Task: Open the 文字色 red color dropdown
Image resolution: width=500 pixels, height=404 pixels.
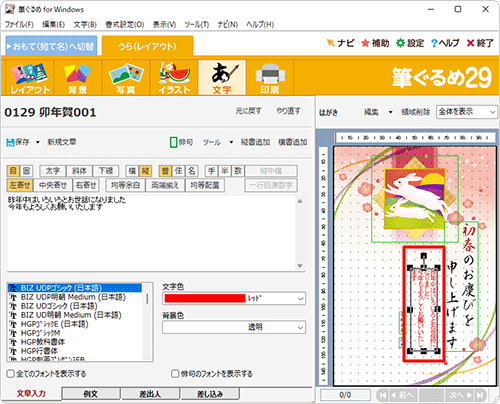Action: coord(234,298)
